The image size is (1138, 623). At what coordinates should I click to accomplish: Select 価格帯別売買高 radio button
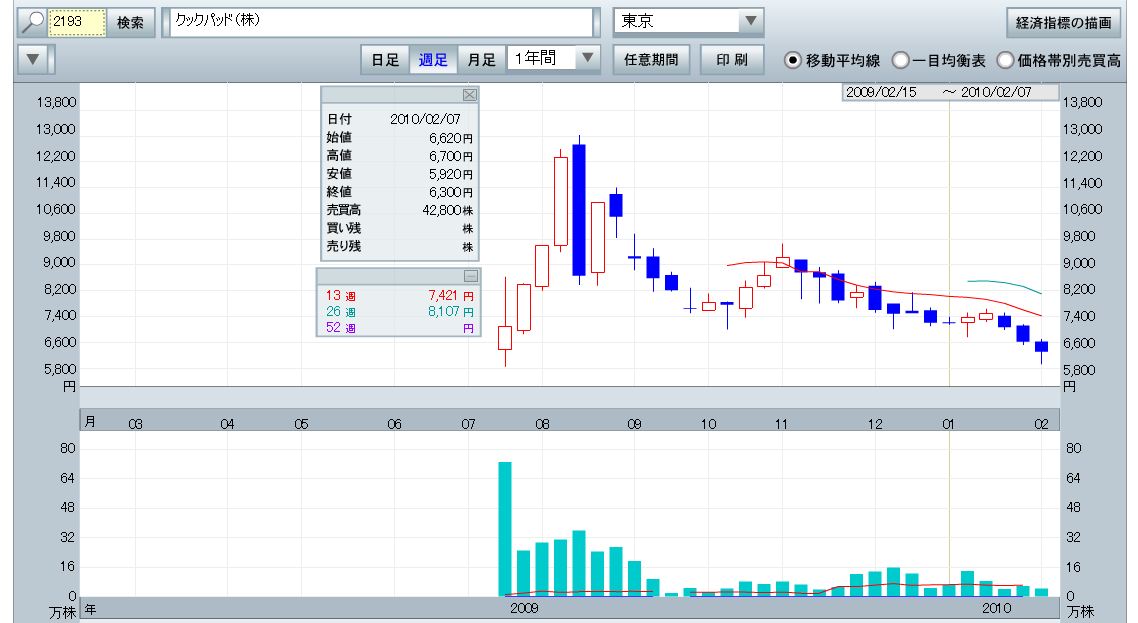point(1005,60)
